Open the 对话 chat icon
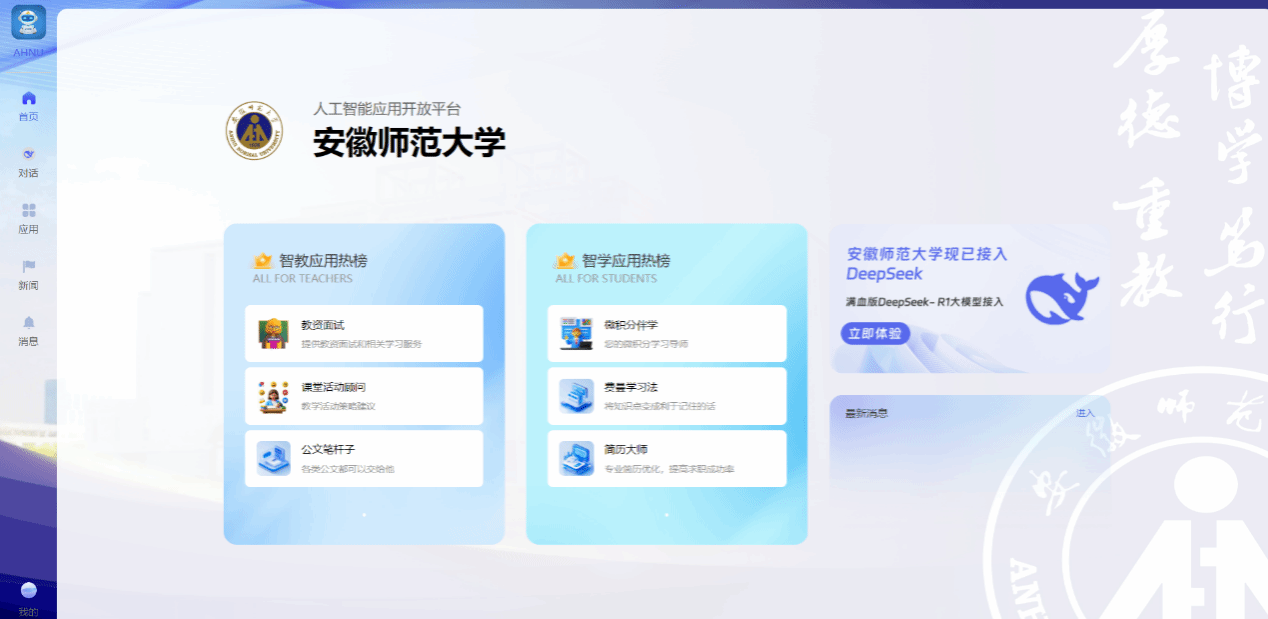The height and width of the screenshot is (619, 1268). 28,154
